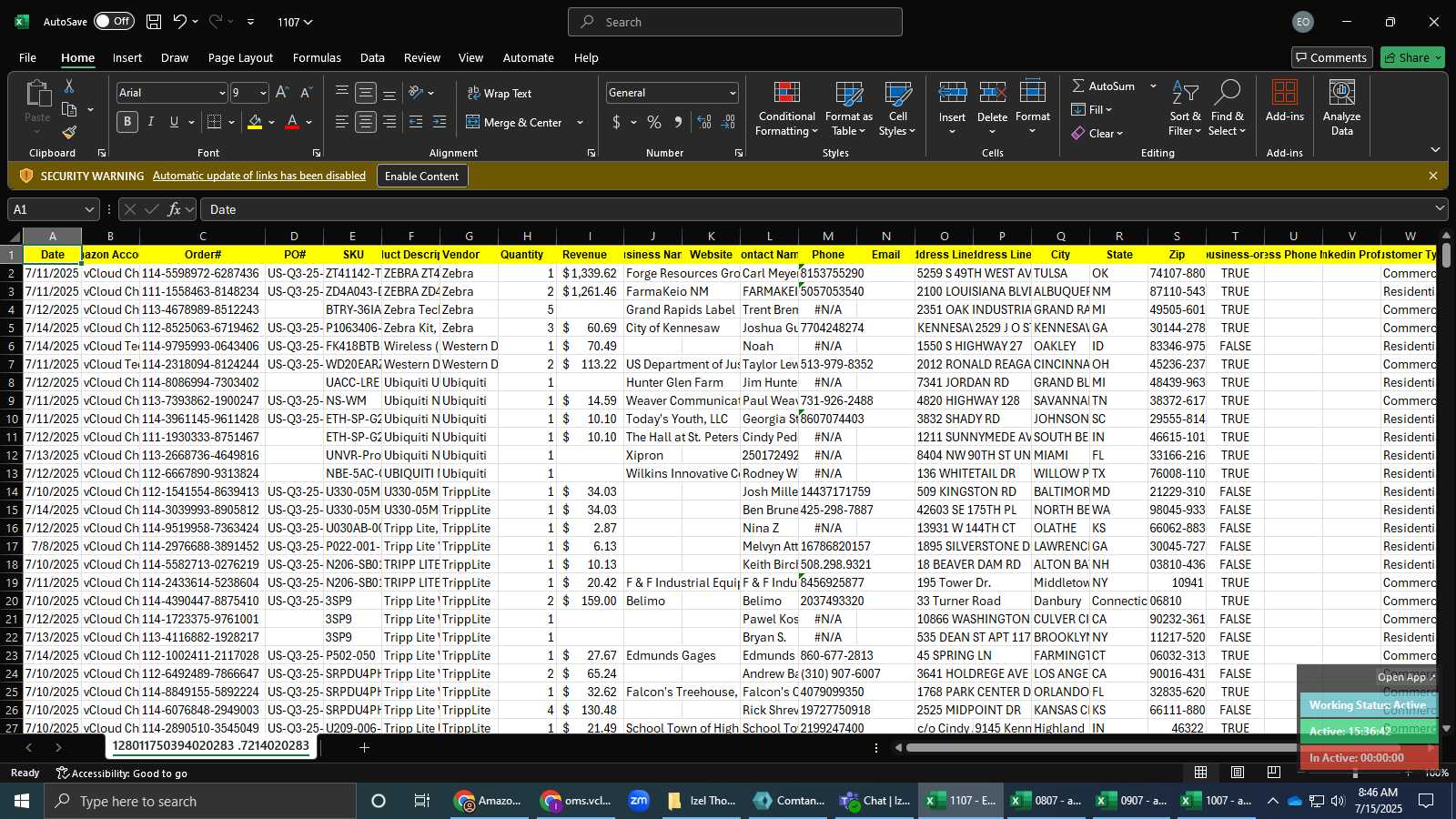Click Decrease Font Size icon
Image resolution: width=1456 pixels, height=819 pixels.
click(x=306, y=93)
